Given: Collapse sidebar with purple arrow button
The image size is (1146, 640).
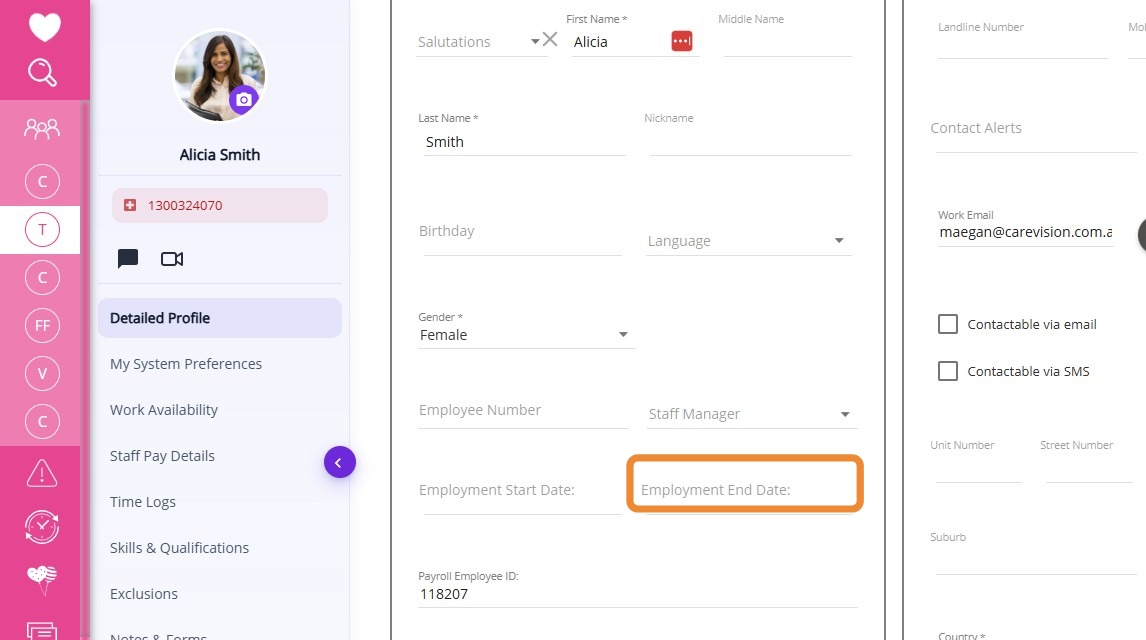Looking at the screenshot, I should [x=339, y=462].
